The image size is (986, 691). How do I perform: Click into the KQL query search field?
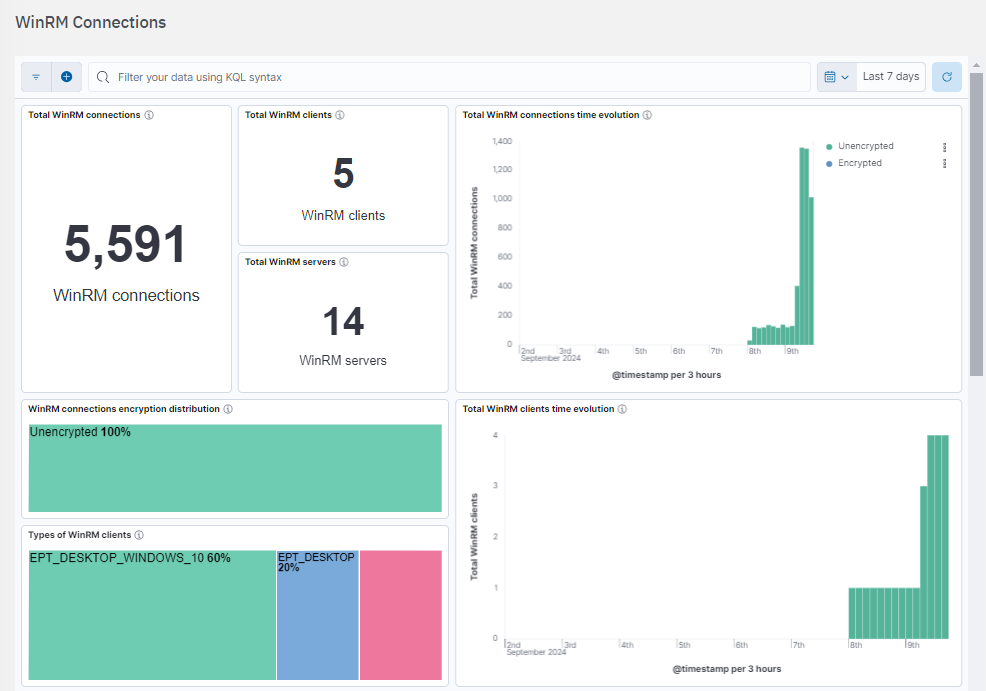450,77
